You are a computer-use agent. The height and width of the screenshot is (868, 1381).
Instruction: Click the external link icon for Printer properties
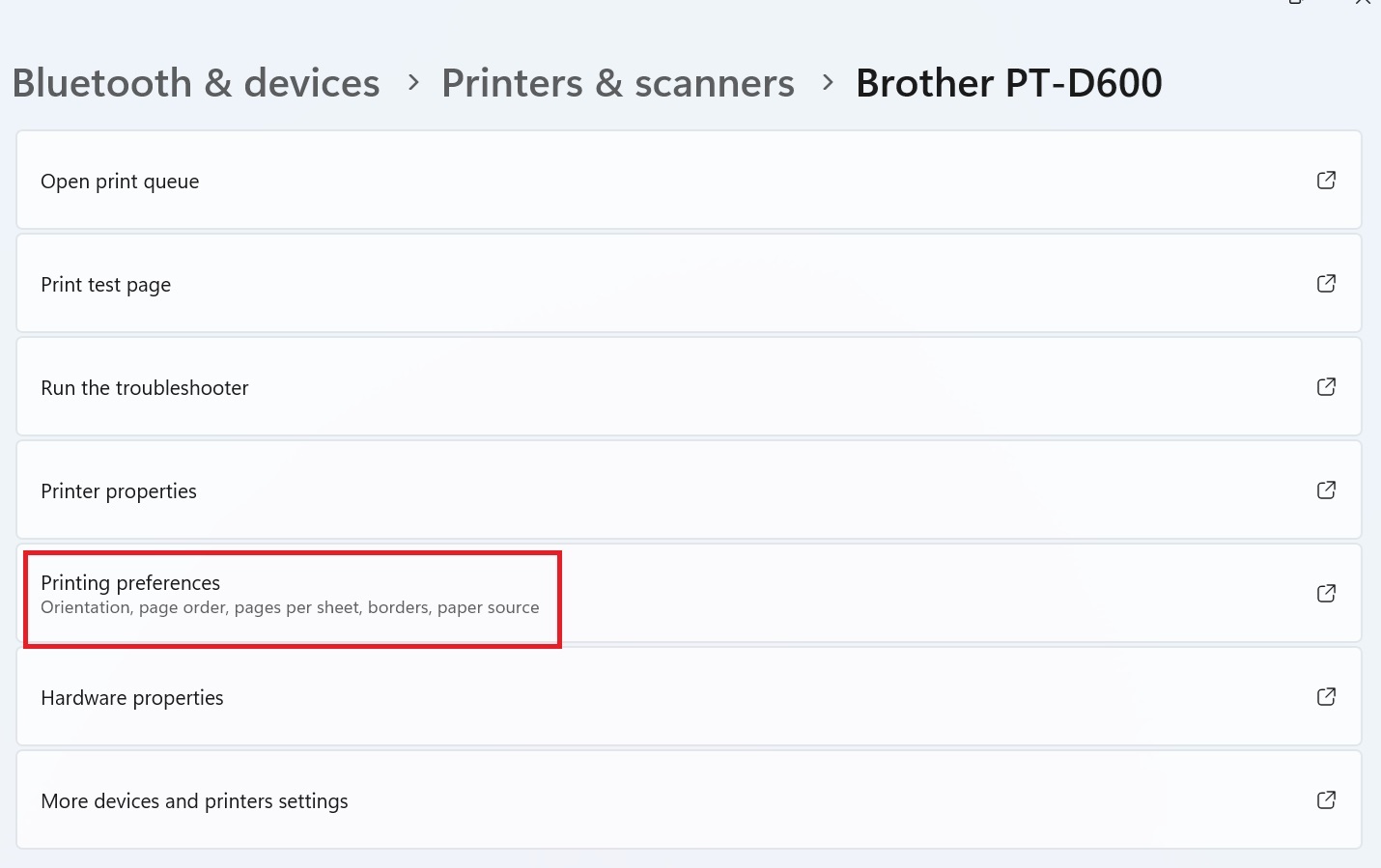[x=1326, y=490]
